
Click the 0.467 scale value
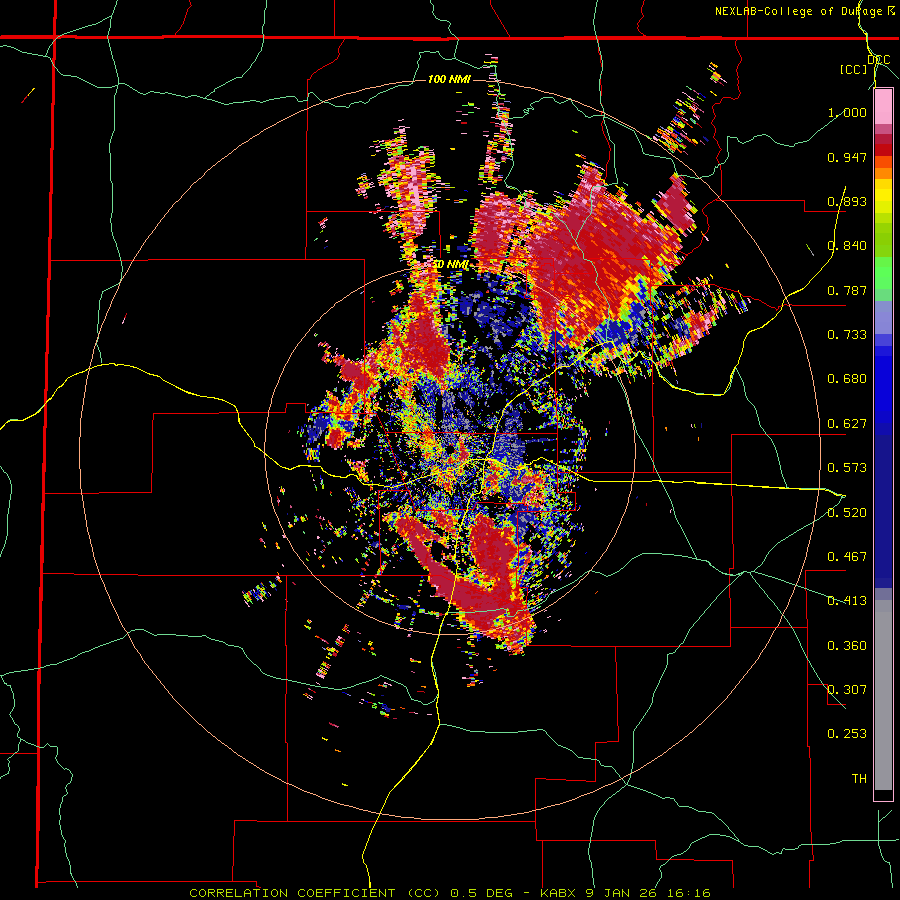click(x=847, y=557)
